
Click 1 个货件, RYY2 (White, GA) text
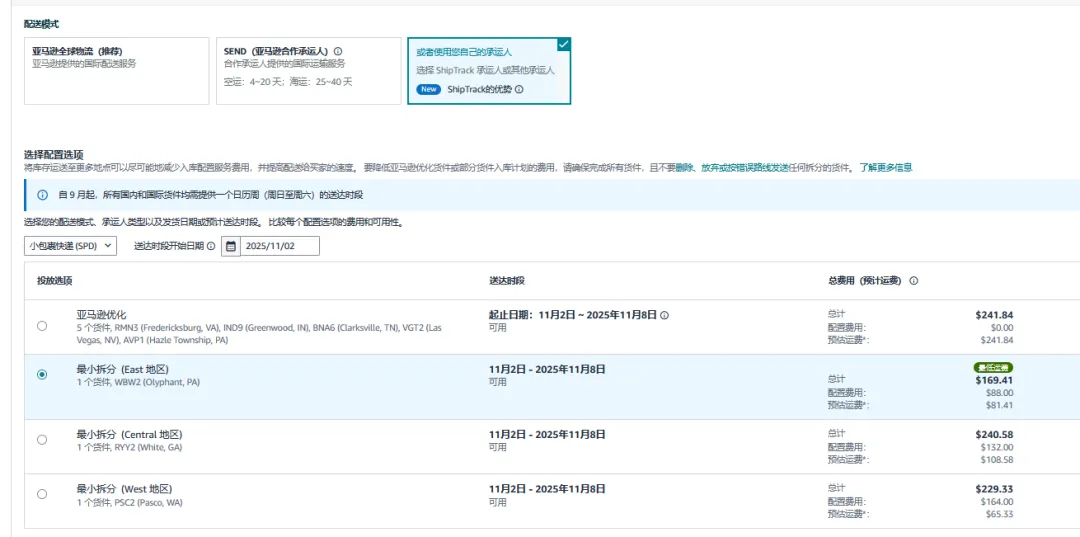(x=129, y=448)
